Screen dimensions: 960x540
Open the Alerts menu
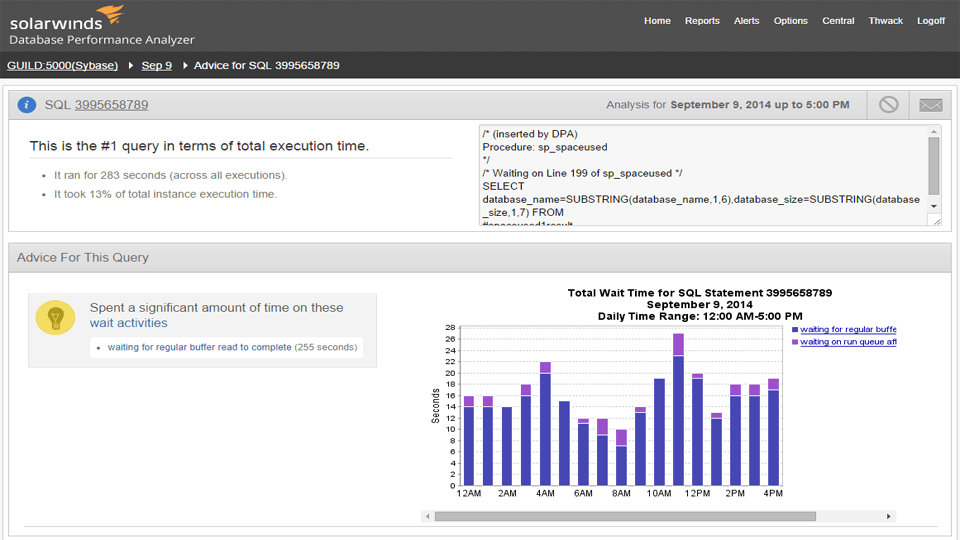(x=746, y=21)
